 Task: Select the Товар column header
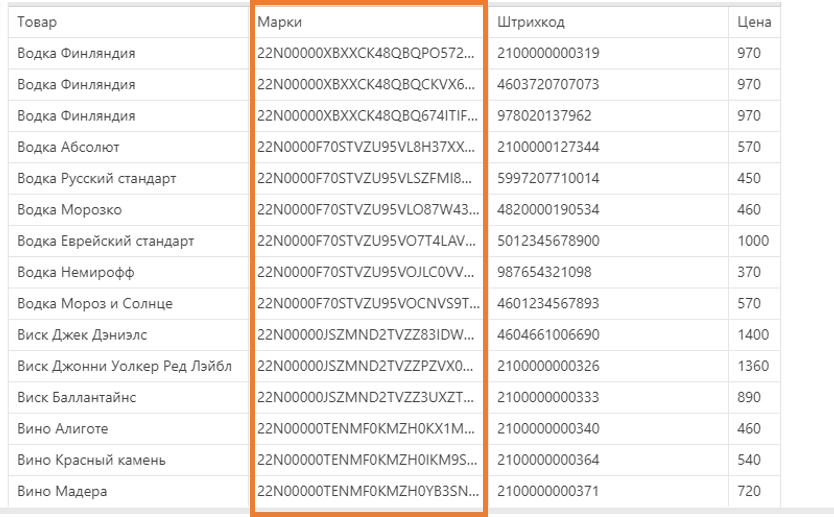click(128, 22)
